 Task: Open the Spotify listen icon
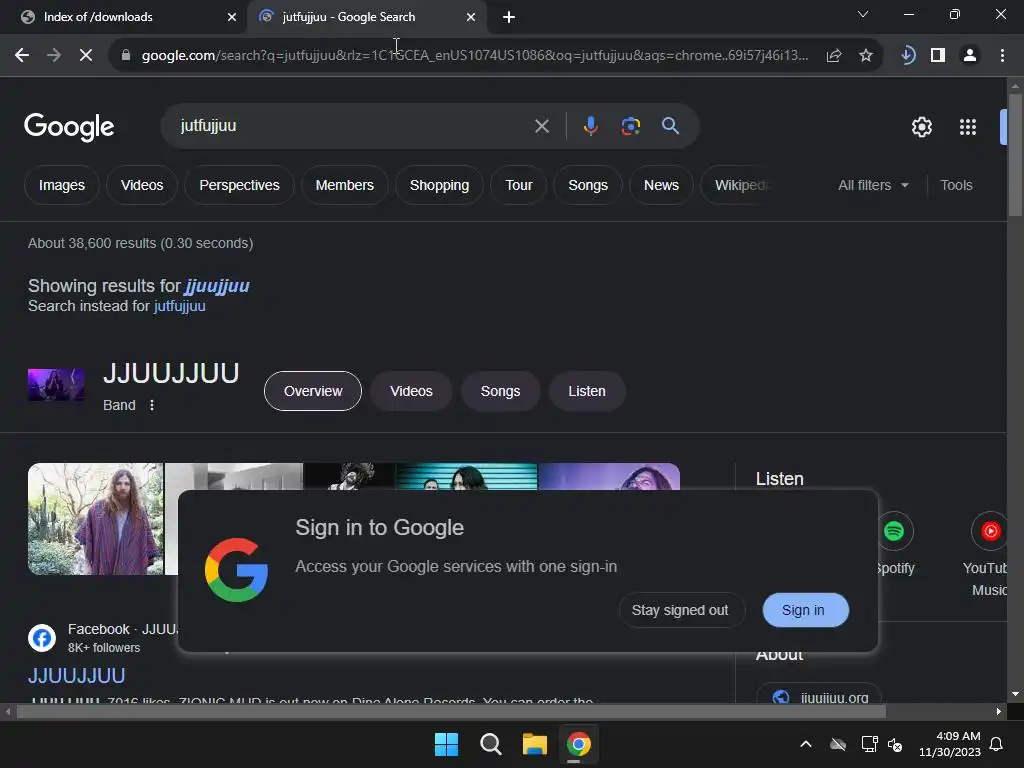click(x=894, y=531)
